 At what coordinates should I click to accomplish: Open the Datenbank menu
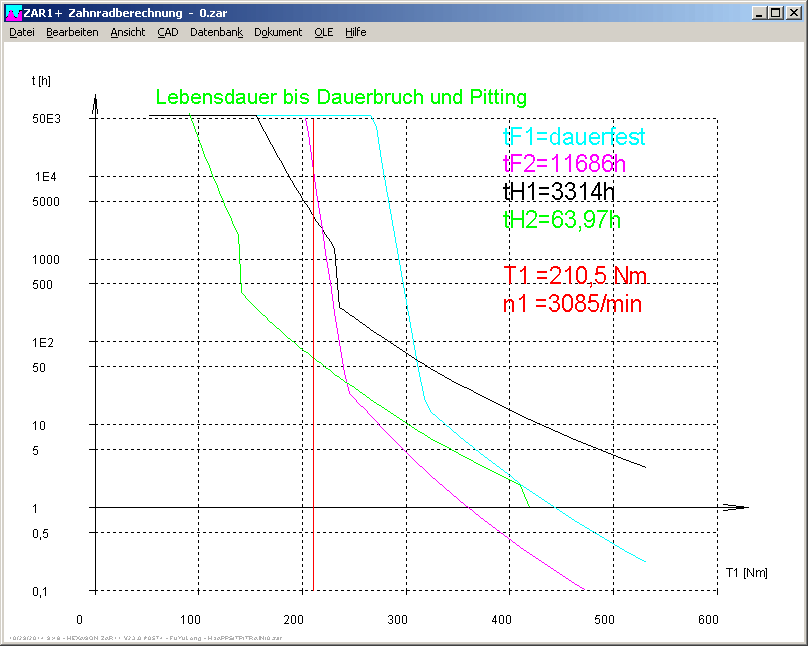point(216,32)
